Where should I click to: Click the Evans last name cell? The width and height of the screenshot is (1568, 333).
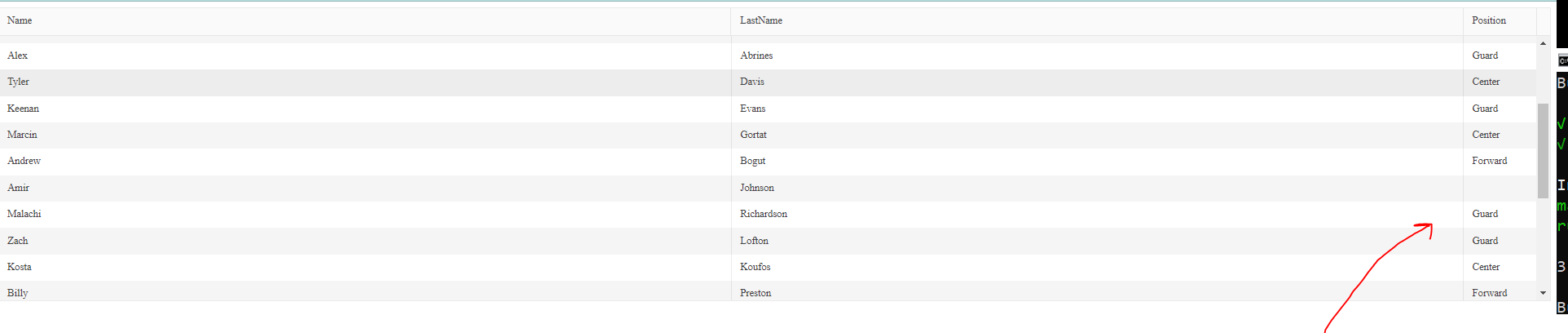pyautogui.click(x=1097, y=109)
